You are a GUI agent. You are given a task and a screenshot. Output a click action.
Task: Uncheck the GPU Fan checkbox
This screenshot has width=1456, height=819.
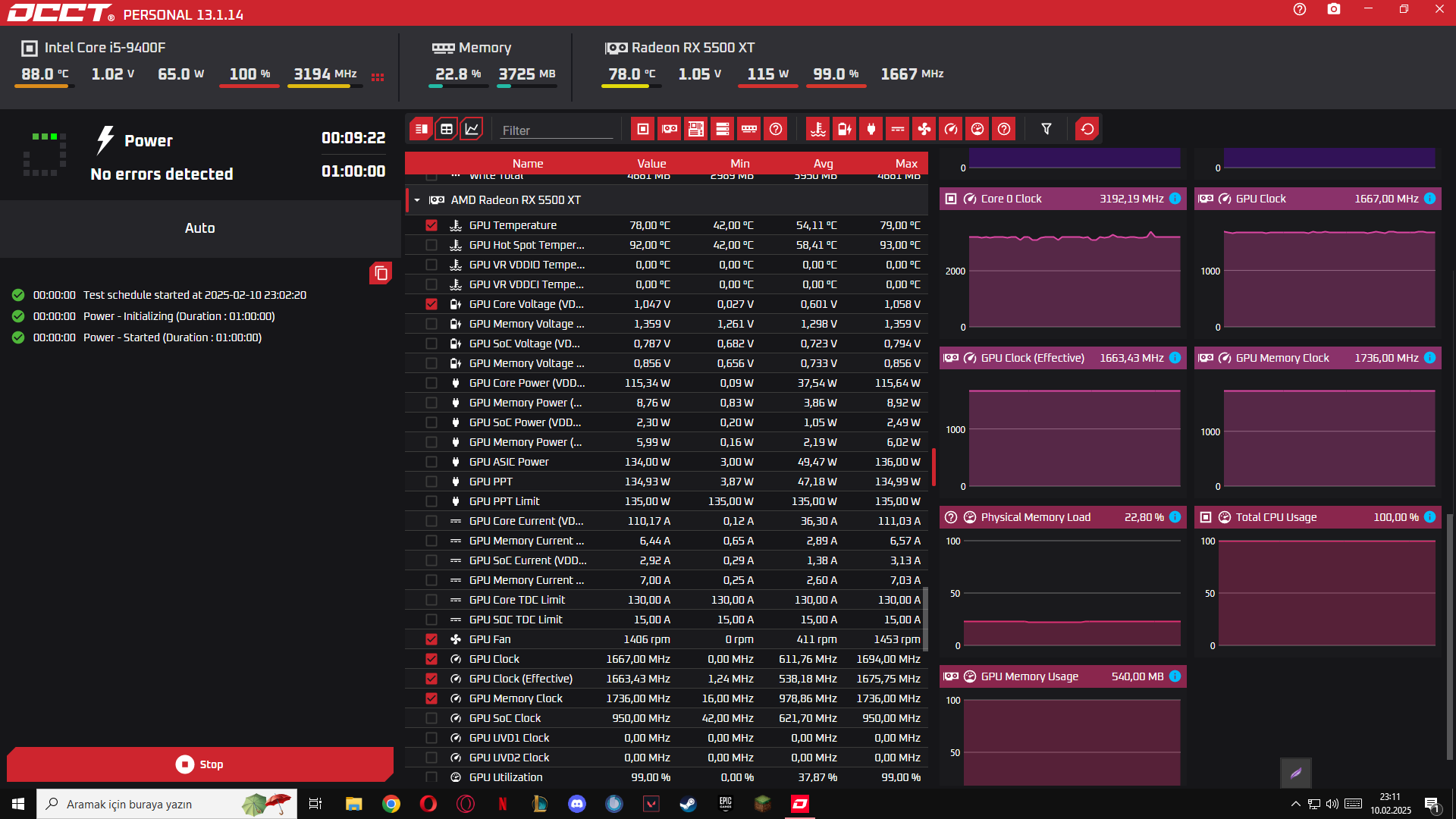(x=431, y=639)
